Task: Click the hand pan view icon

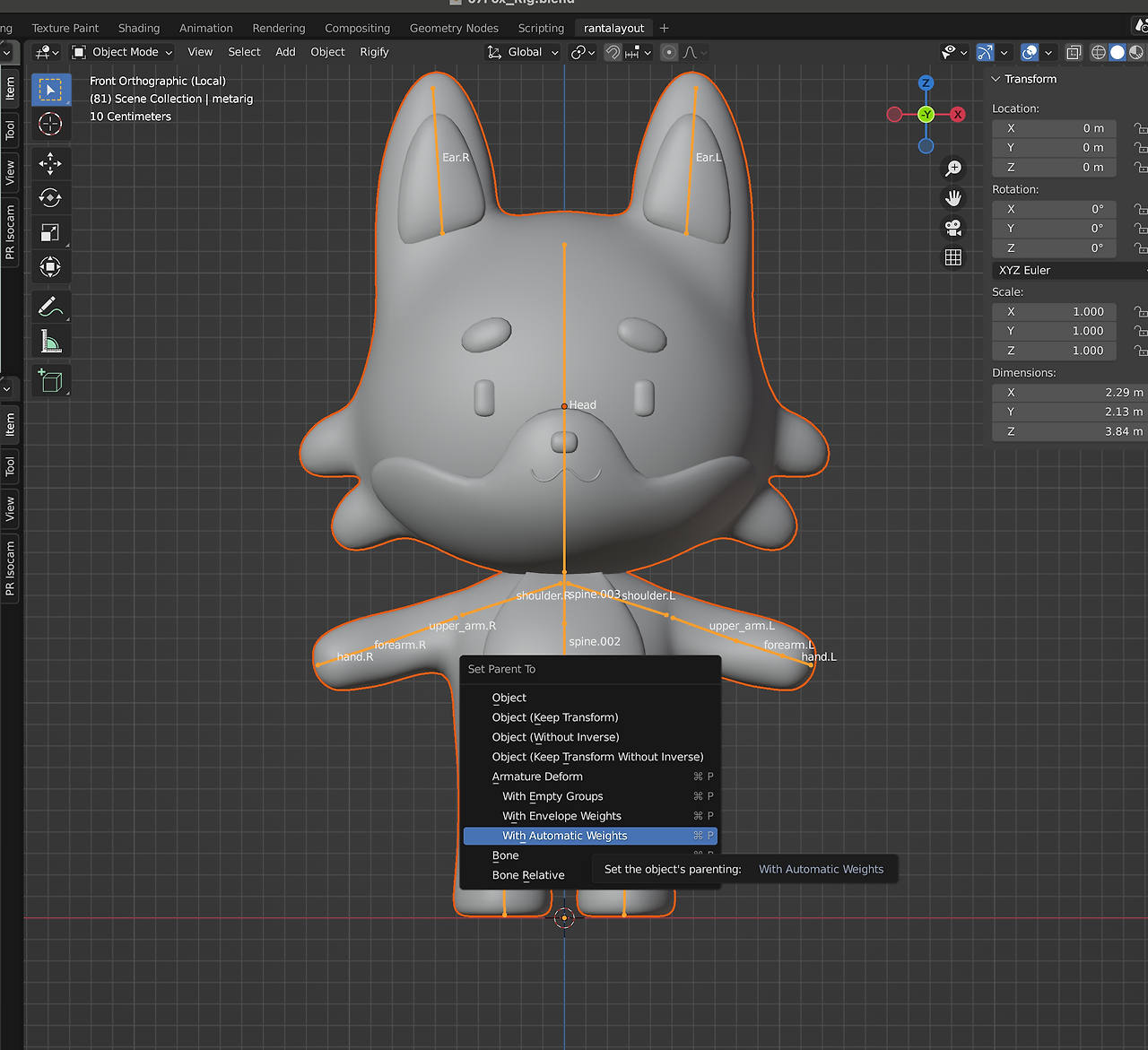Action: pos(953,198)
